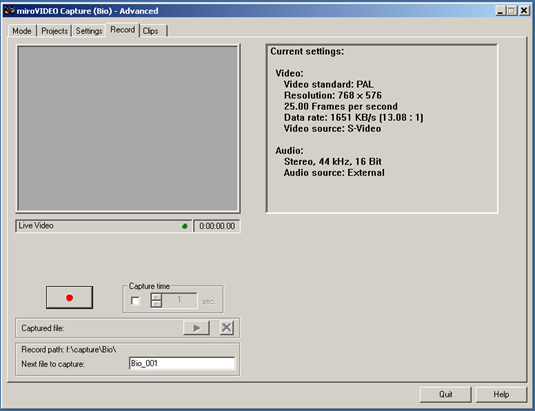Quit the capture application
The width and height of the screenshot is (535, 411).
(x=446, y=395)
